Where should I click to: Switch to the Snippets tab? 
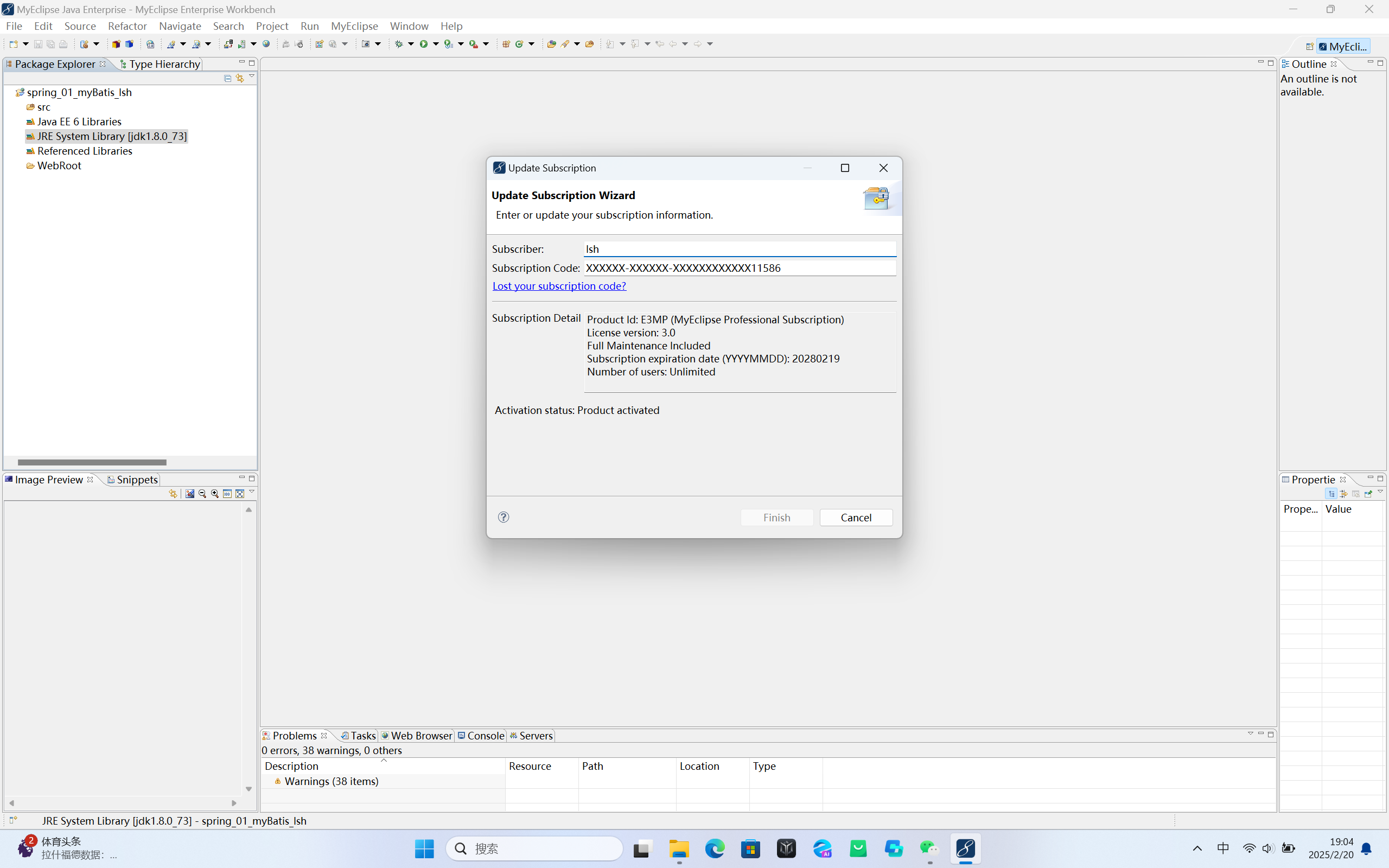[132, 480]
